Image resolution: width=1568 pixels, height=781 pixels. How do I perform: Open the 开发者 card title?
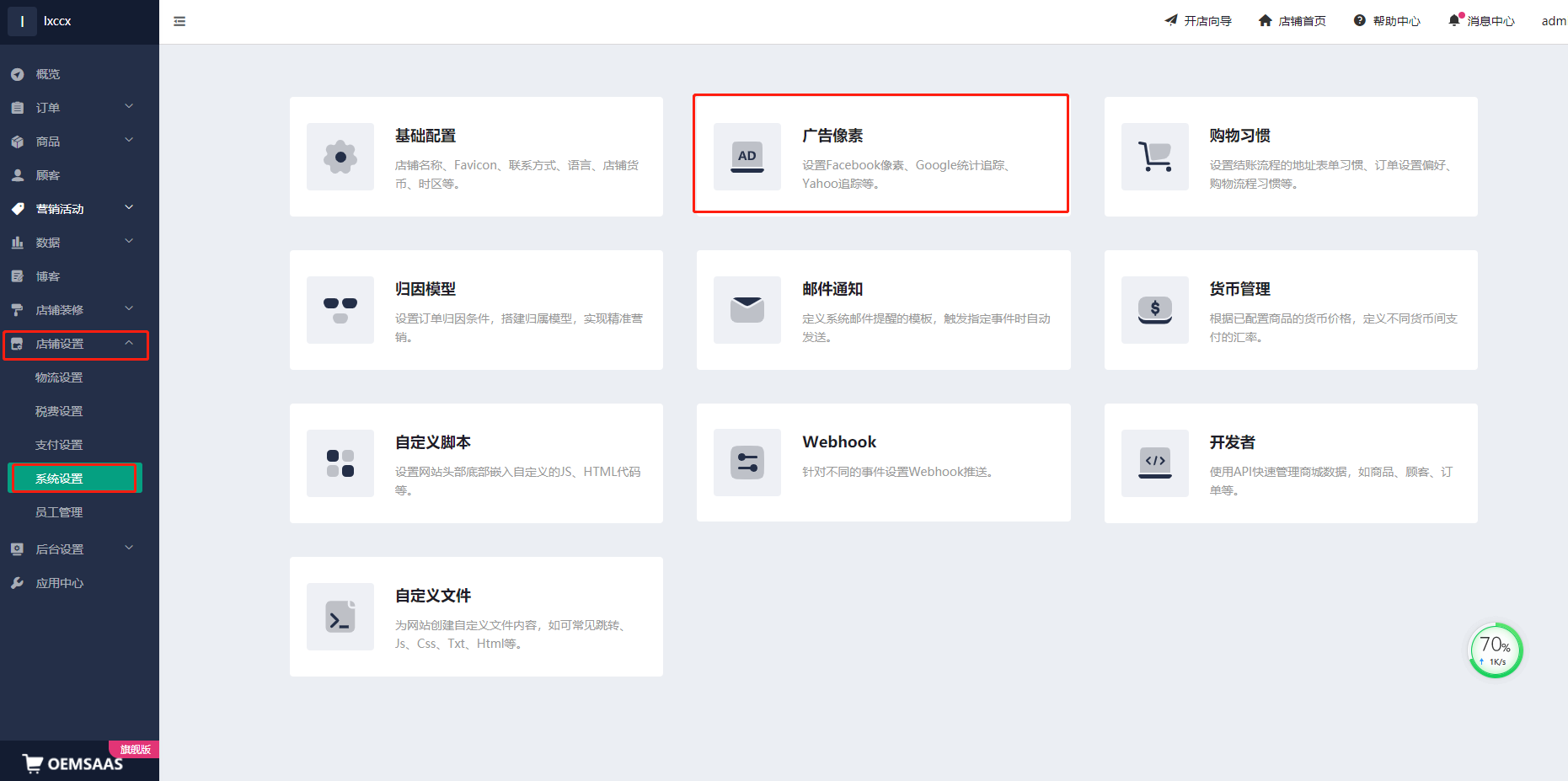(1233, 442)
